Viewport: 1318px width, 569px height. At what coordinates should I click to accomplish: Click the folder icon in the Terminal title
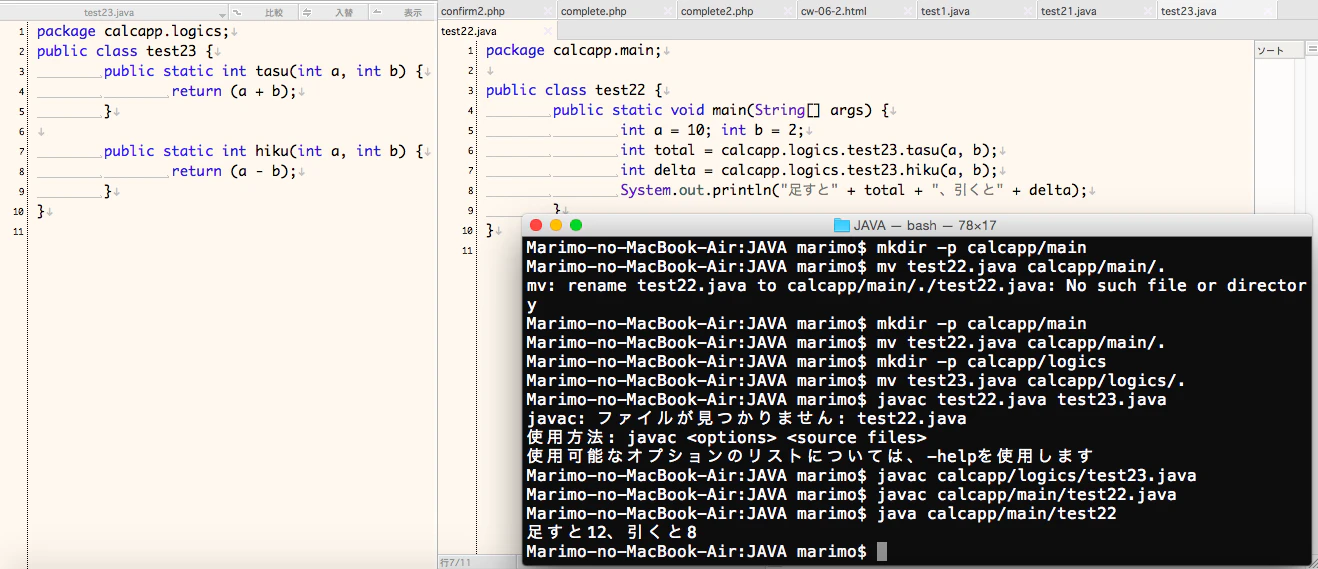pyautogui.click(x=841, y=225)
